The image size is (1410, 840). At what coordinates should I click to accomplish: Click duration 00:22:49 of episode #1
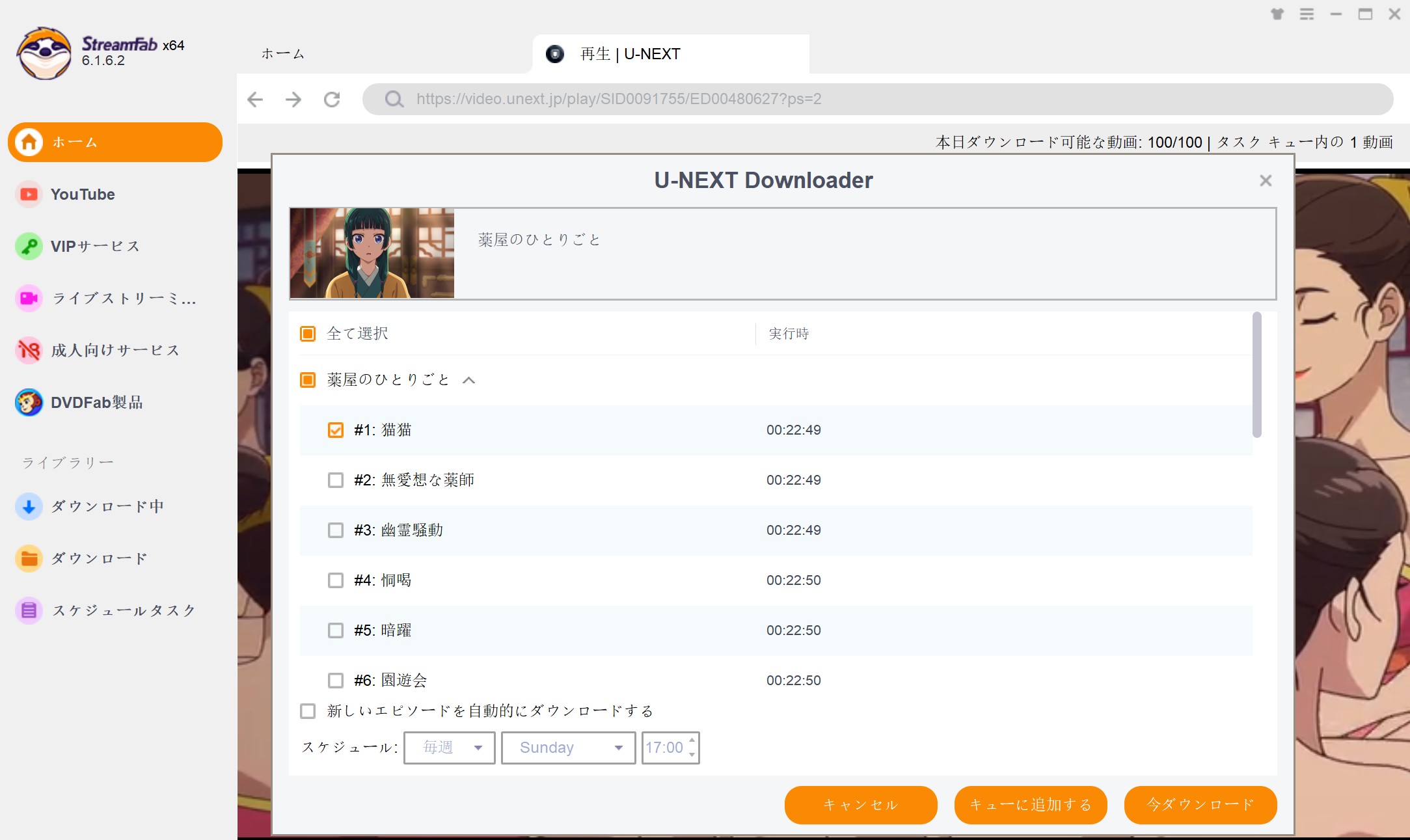coord(794,430)
